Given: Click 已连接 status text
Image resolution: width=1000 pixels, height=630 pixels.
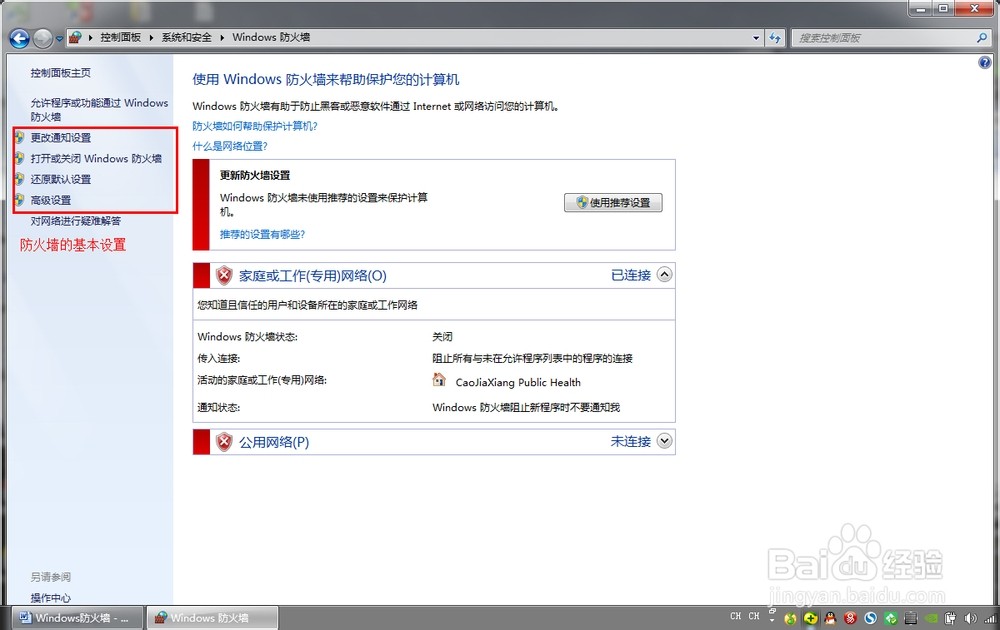Looking at the screenshot, I should [x=631, y=275].
